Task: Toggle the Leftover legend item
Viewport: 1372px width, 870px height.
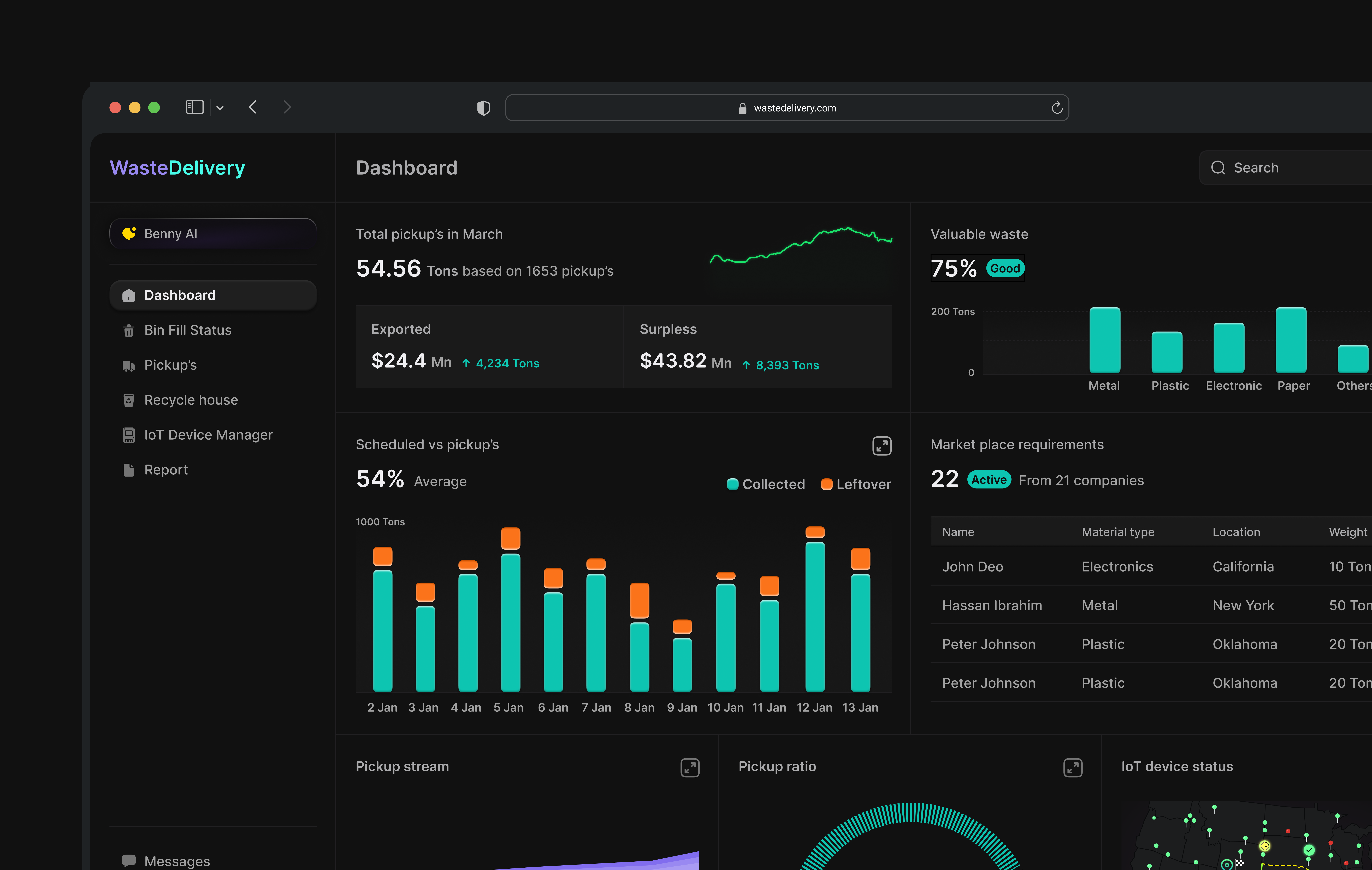Action: pos(856,484)
